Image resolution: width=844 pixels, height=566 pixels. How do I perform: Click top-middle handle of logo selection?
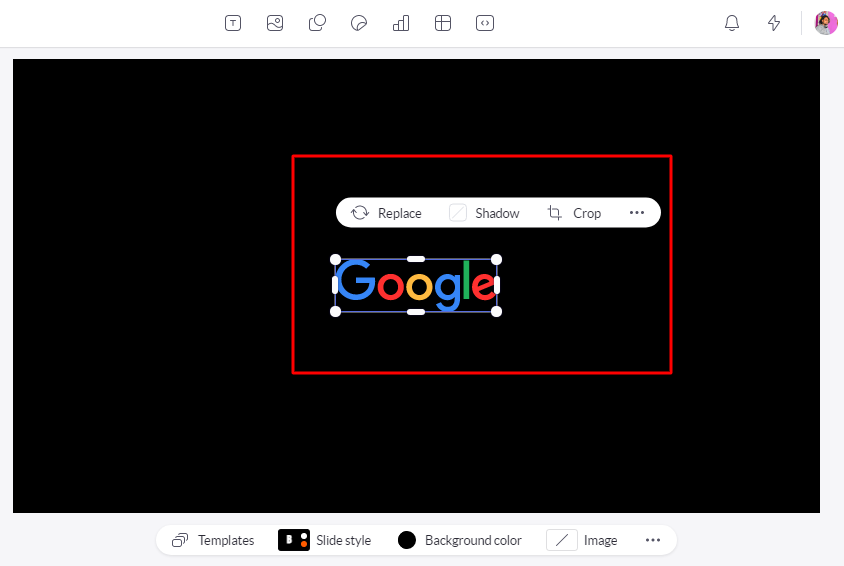coord(416,259)
